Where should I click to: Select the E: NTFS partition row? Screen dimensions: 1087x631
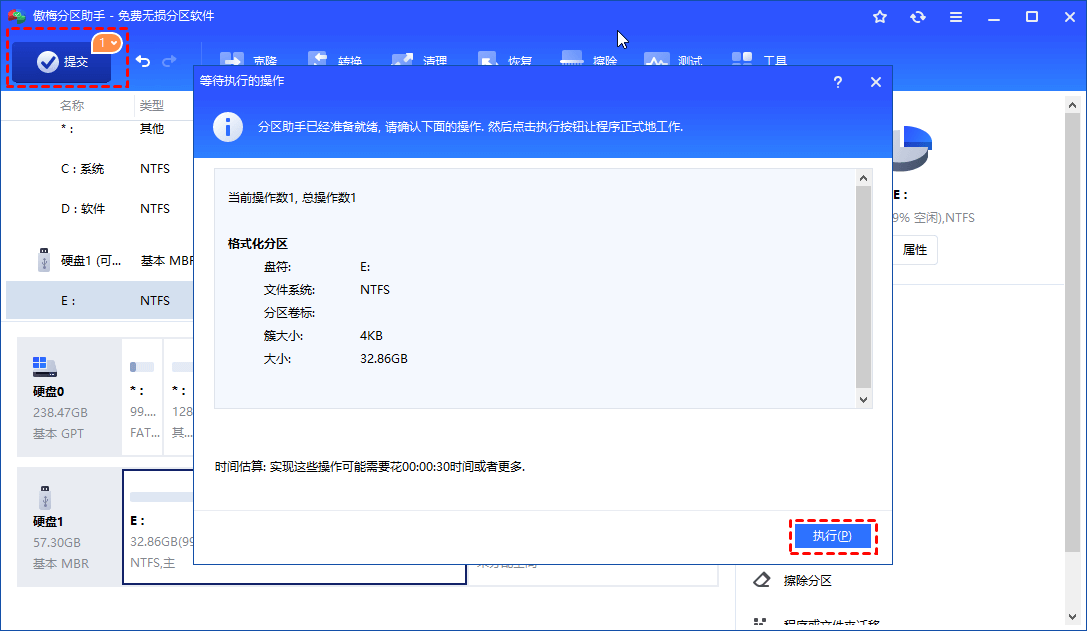coord(98,300)
